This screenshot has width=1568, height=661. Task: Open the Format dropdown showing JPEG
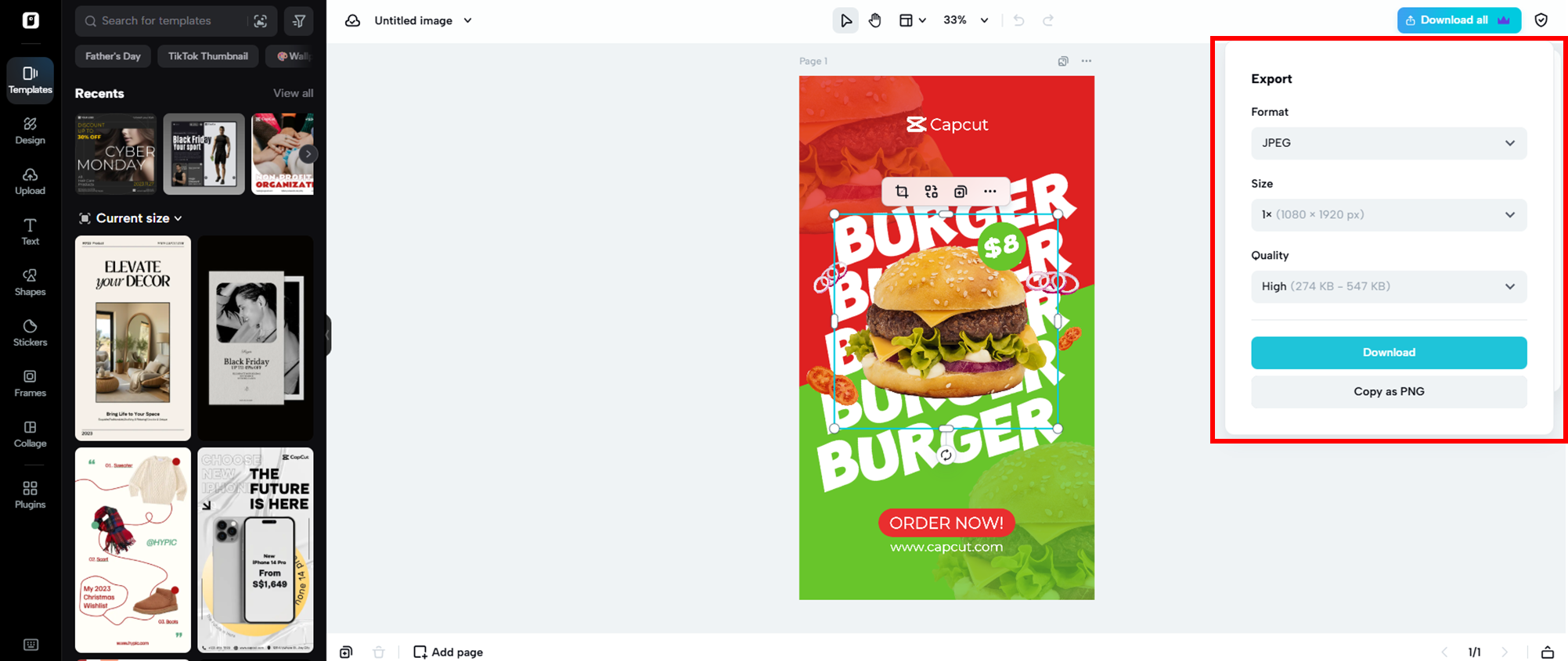(x=1389, y=143)
